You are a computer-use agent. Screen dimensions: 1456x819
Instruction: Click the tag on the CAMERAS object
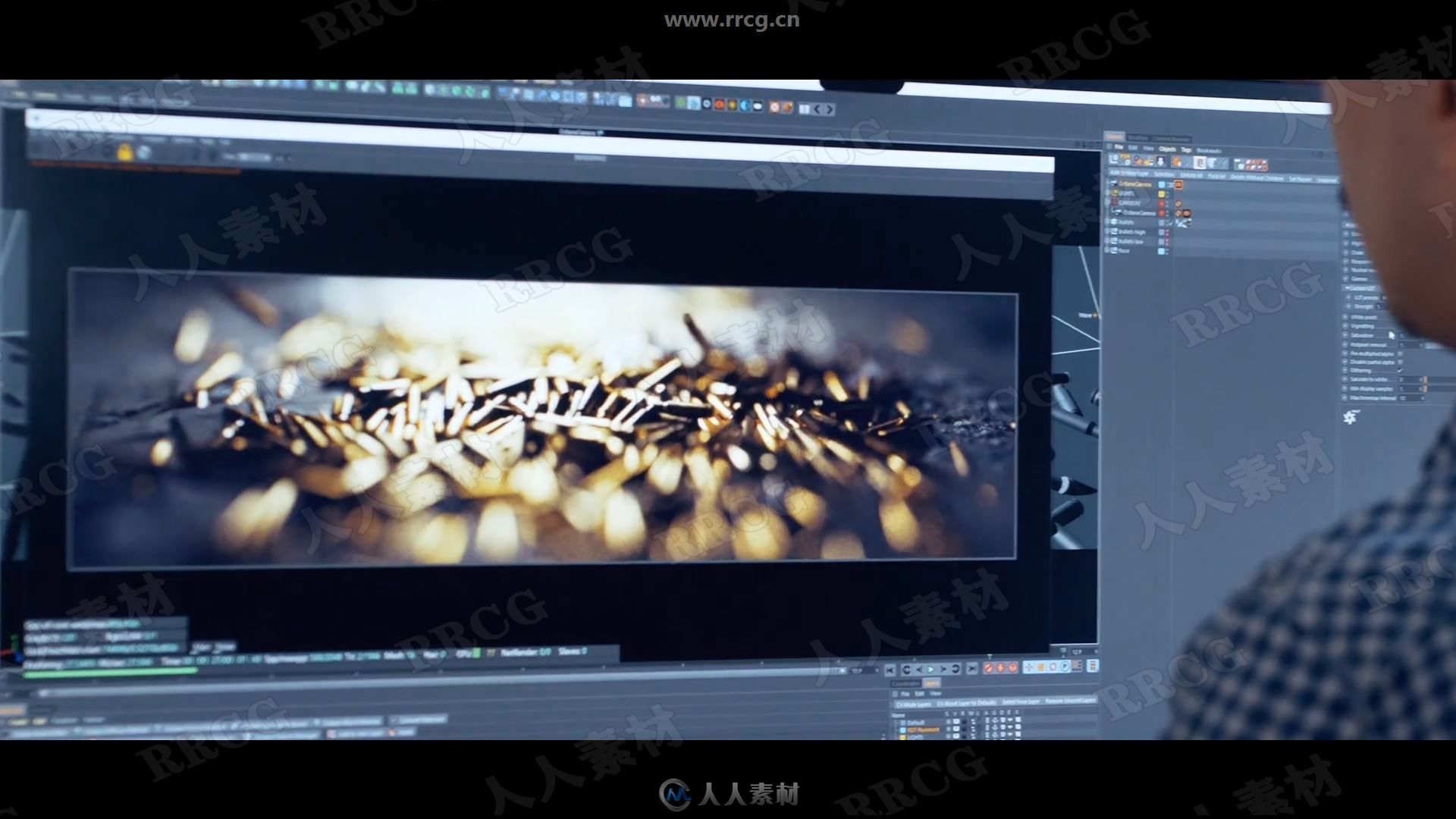(x=1178, y=204)
